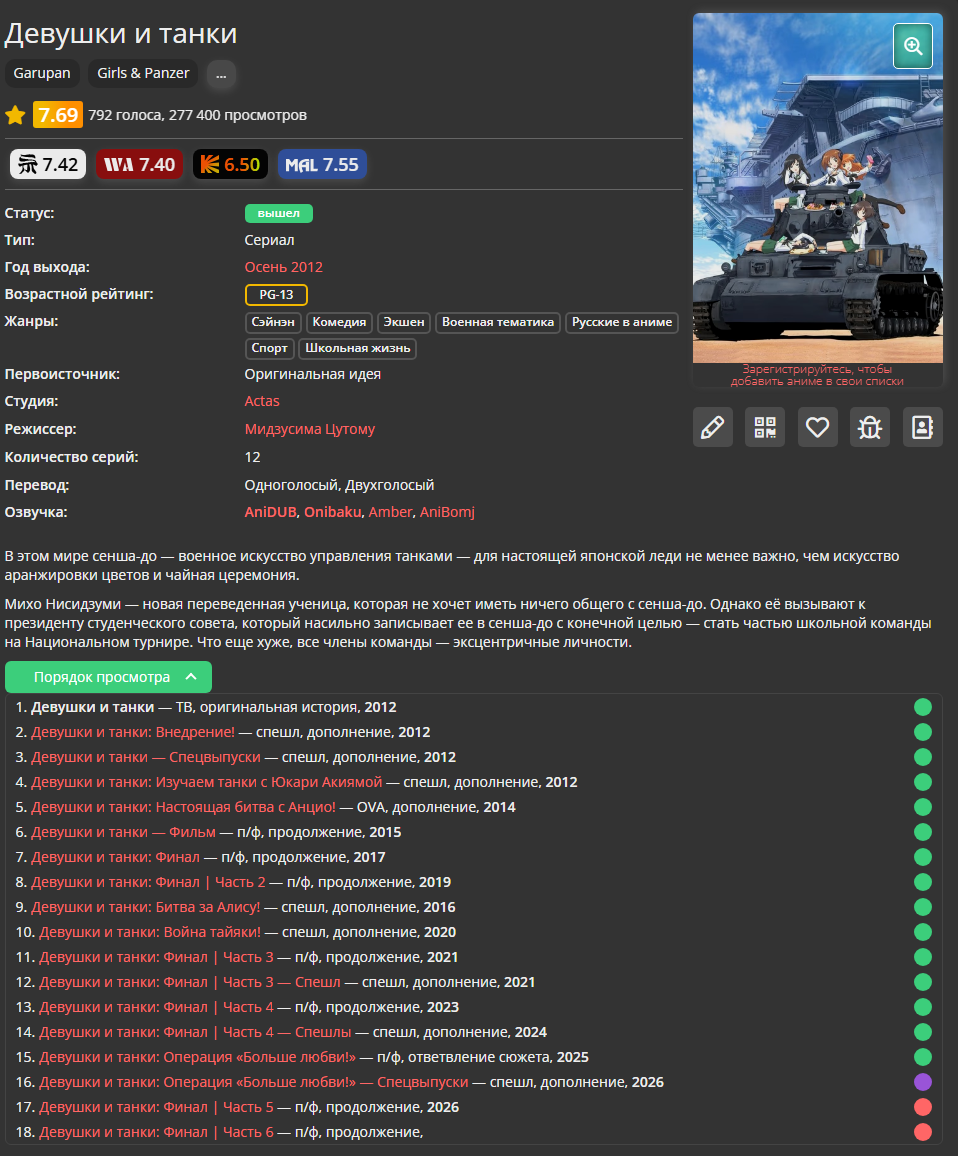This screenshot has width=958, height=1156.
Task: Click red status dot for Финал Часть 5
Action: [923, 1107]
